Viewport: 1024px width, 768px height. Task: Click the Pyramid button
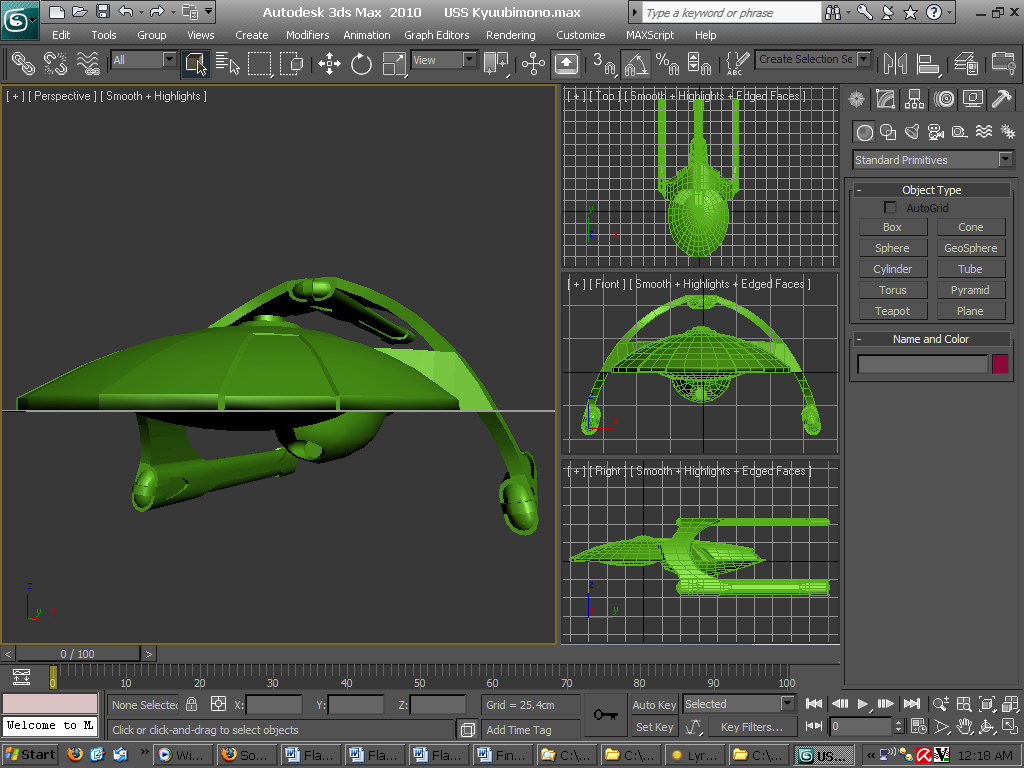[970, 290]
